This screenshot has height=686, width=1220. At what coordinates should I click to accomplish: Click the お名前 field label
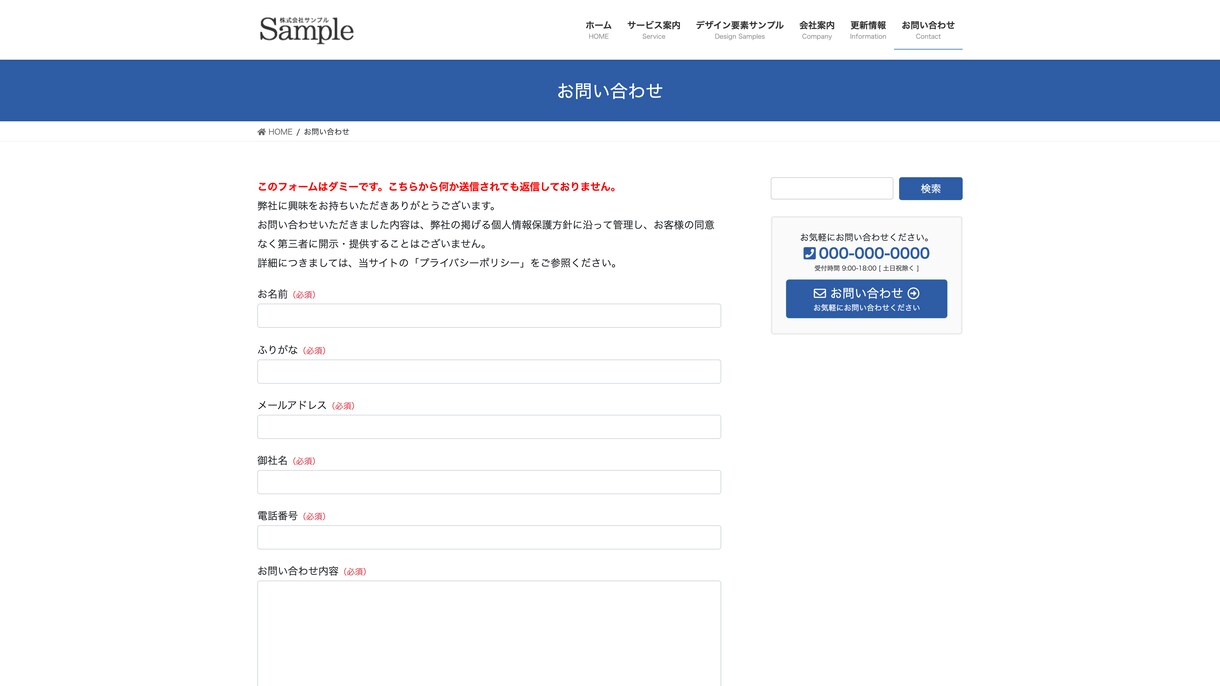click(x=272, y=294)
